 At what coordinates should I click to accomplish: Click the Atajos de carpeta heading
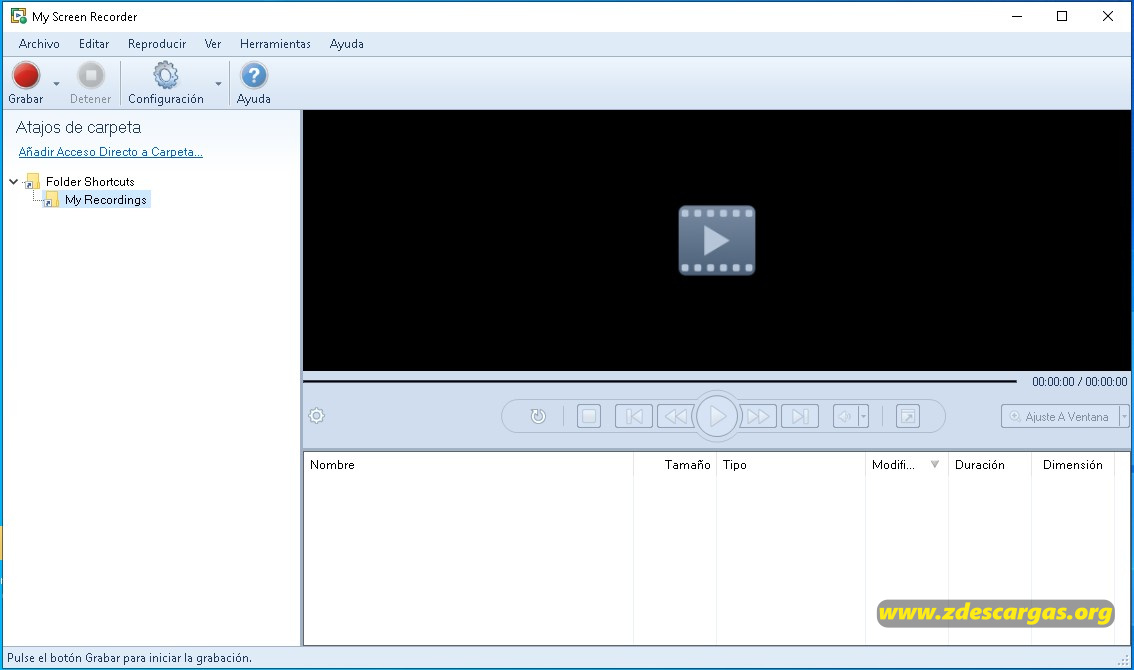pos(78,127)
